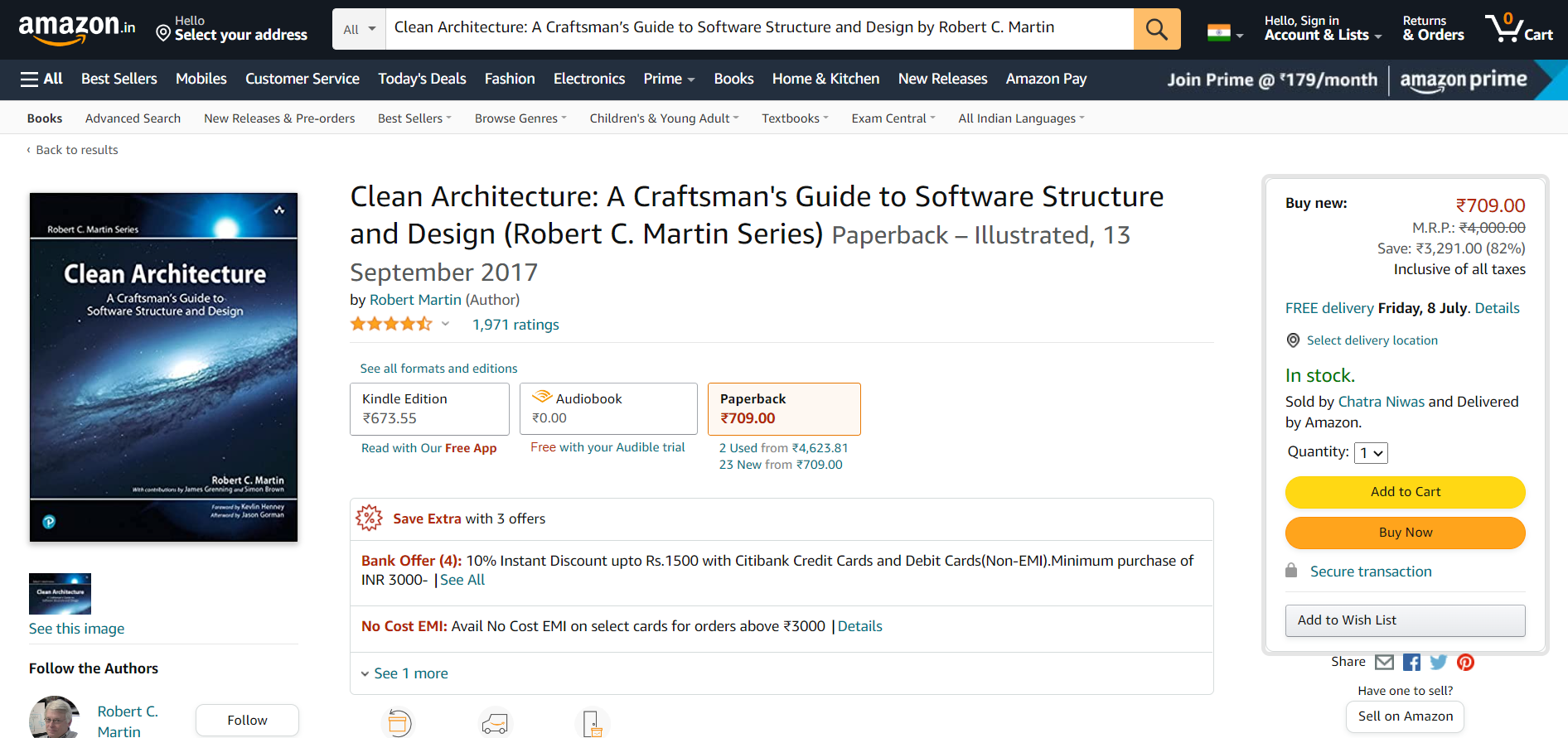Click the location pin by Select your address
The width and height of the screenshot is (1568, 738).
[163, 33]
